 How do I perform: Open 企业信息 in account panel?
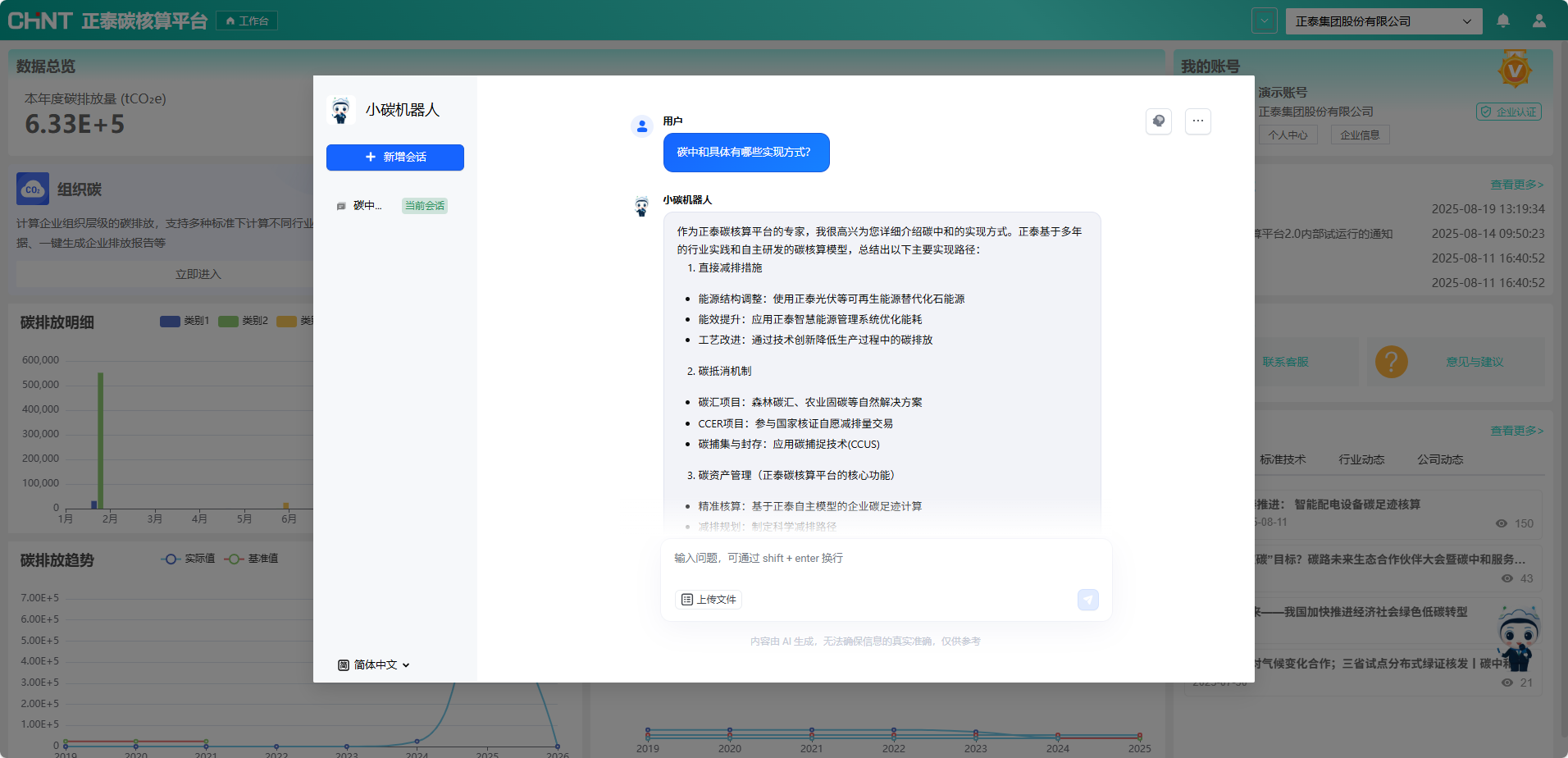1361,135
